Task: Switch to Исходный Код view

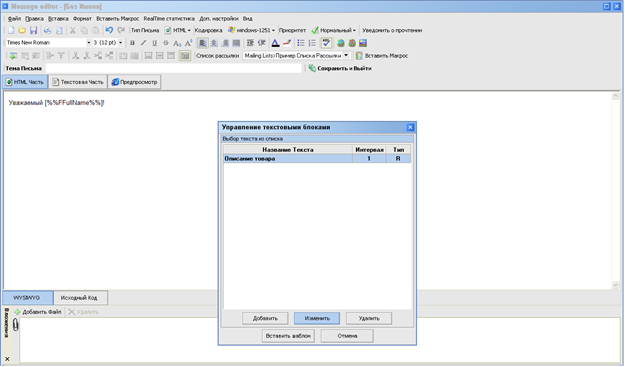Action: [x=81, y=298]
